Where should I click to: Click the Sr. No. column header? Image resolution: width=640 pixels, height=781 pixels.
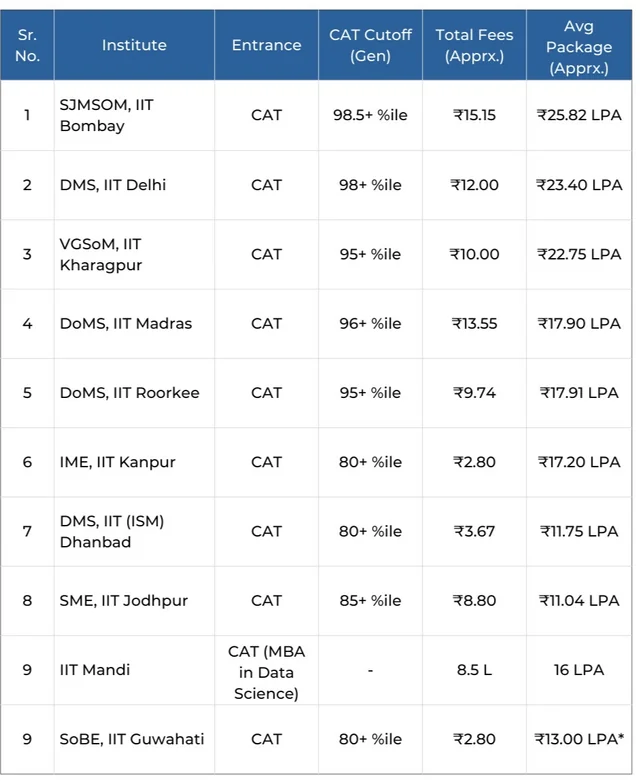click(x=28, y=45)
